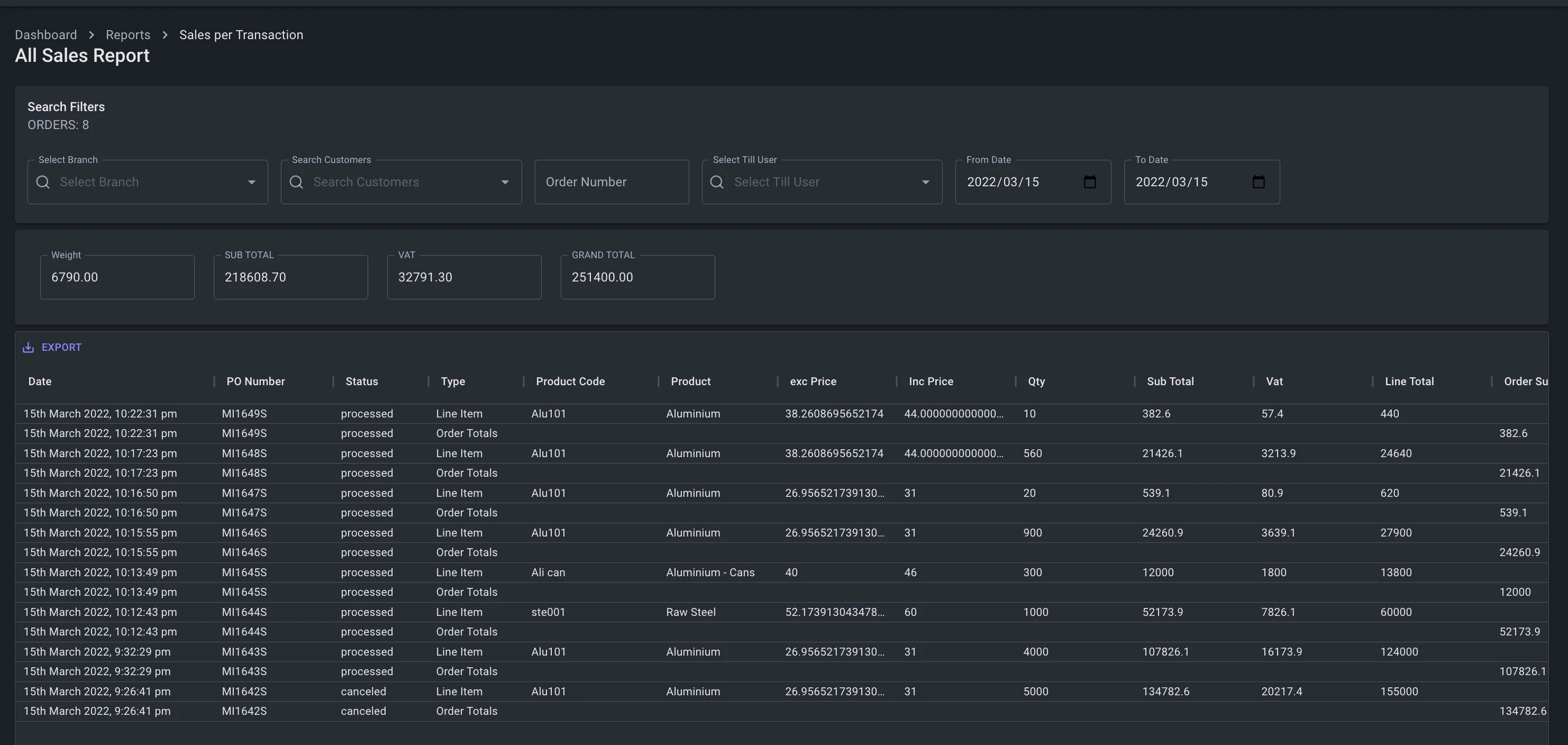The image size is (1568, 745).
Task: Expand the Select Till User dropdown arrow
Action: tap(925, 182)
